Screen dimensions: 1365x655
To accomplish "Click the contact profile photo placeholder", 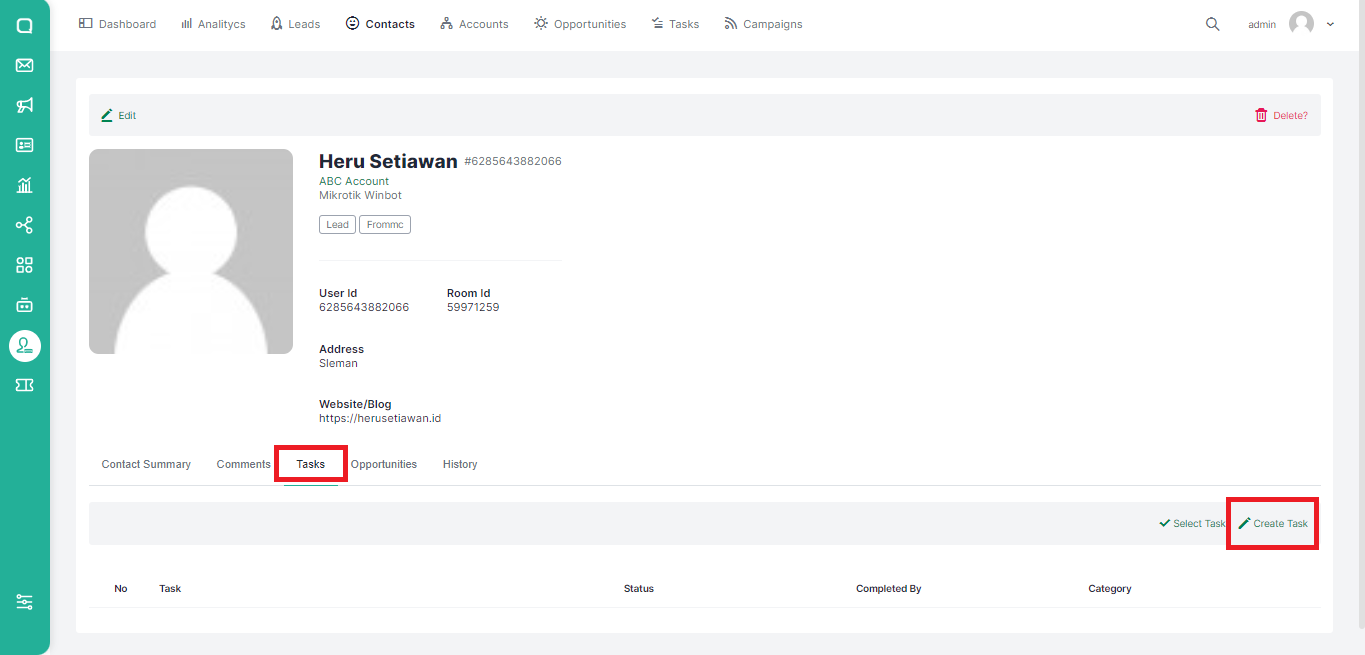I will 191,251.
